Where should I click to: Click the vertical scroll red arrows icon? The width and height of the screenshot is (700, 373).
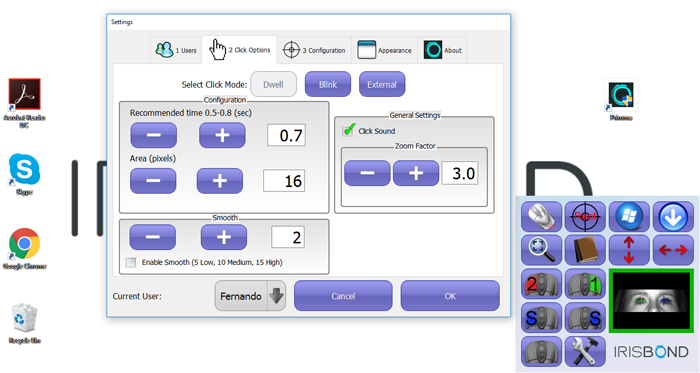(629, 250)
